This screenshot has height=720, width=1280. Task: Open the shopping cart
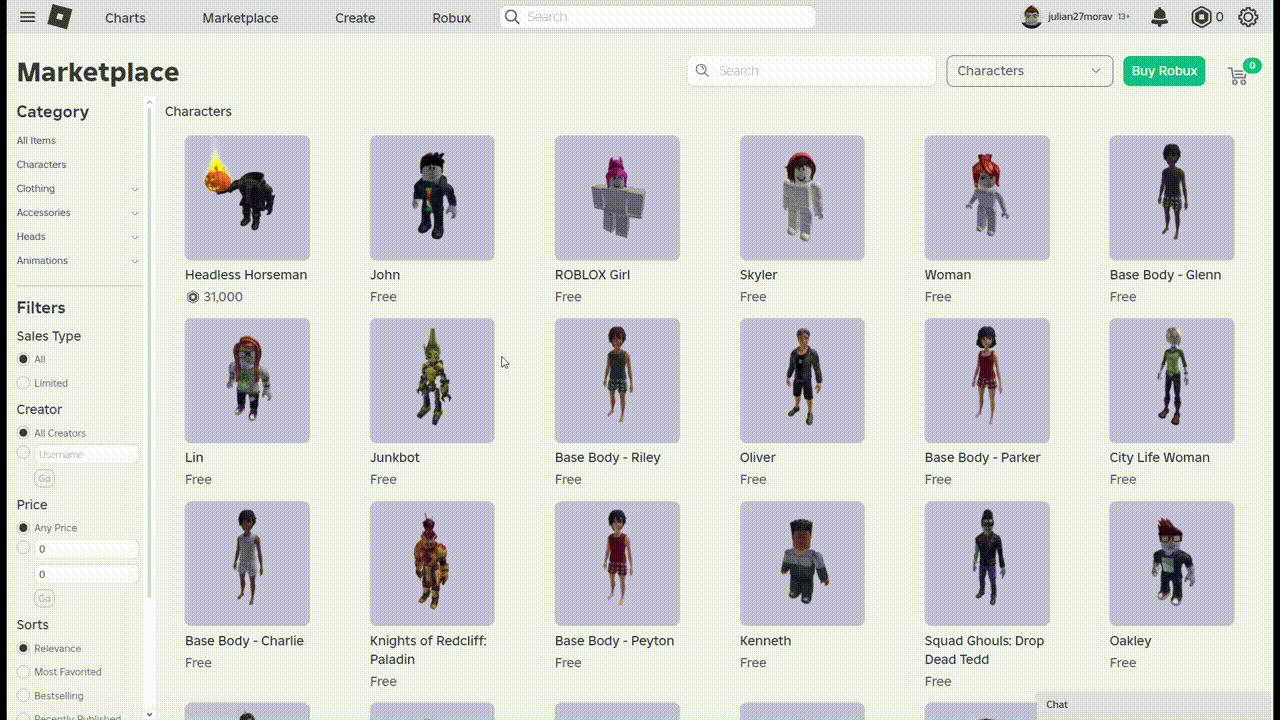coord(1238,75)
